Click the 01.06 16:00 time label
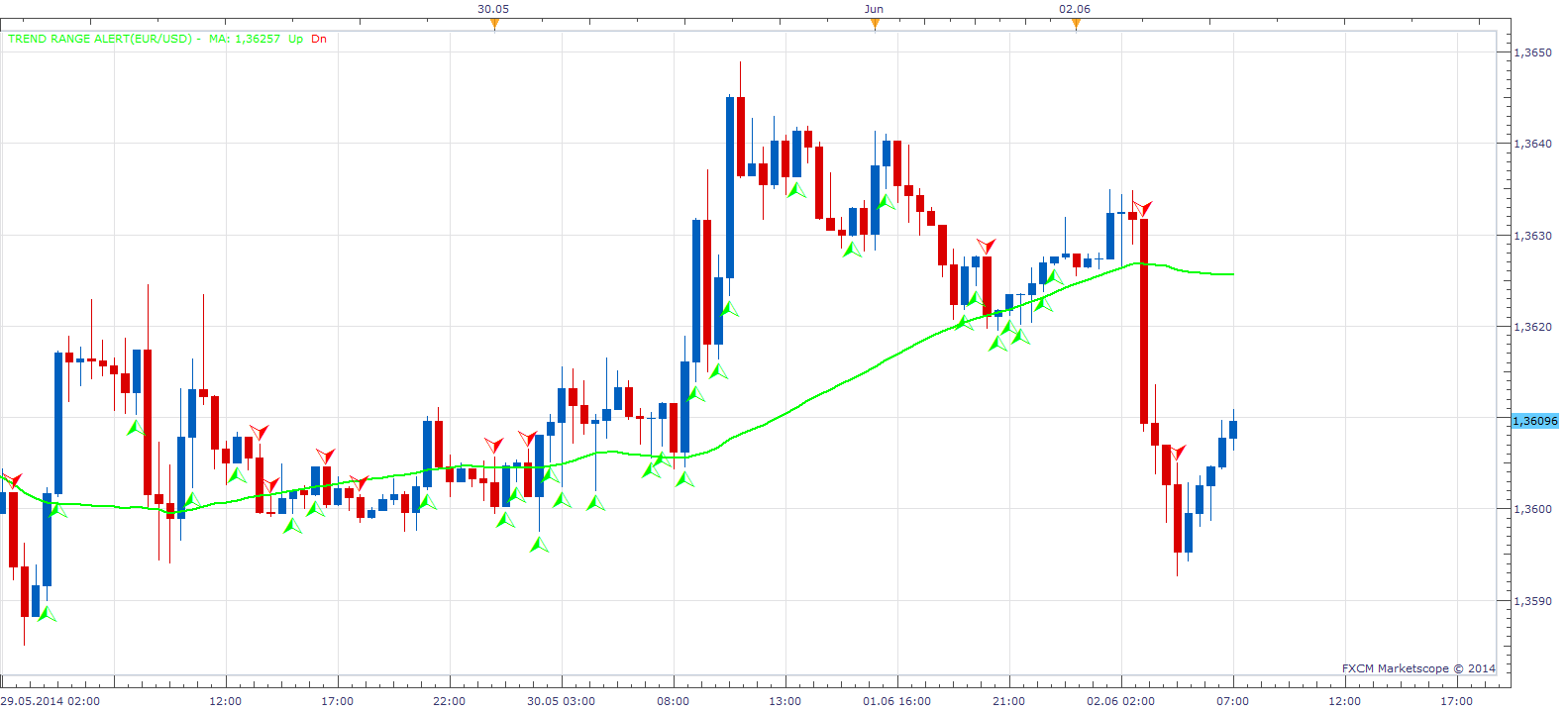 897,701
